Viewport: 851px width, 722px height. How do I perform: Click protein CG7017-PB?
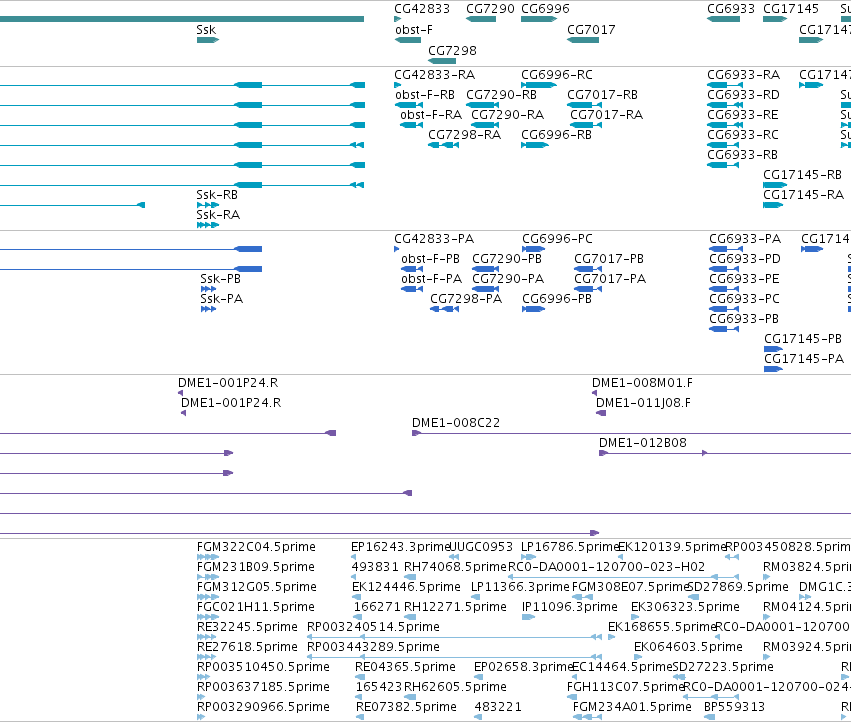pyautogui.click(x=609, y=259)
